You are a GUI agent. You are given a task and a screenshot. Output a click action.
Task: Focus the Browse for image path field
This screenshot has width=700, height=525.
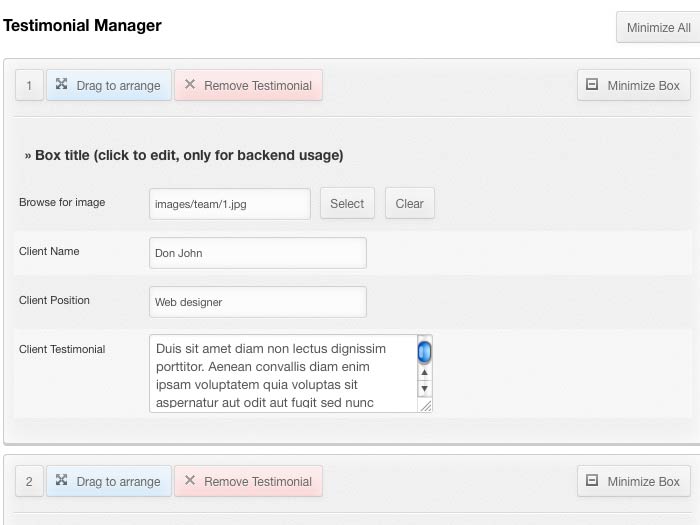pyautogui.click(x=229, y=203)
